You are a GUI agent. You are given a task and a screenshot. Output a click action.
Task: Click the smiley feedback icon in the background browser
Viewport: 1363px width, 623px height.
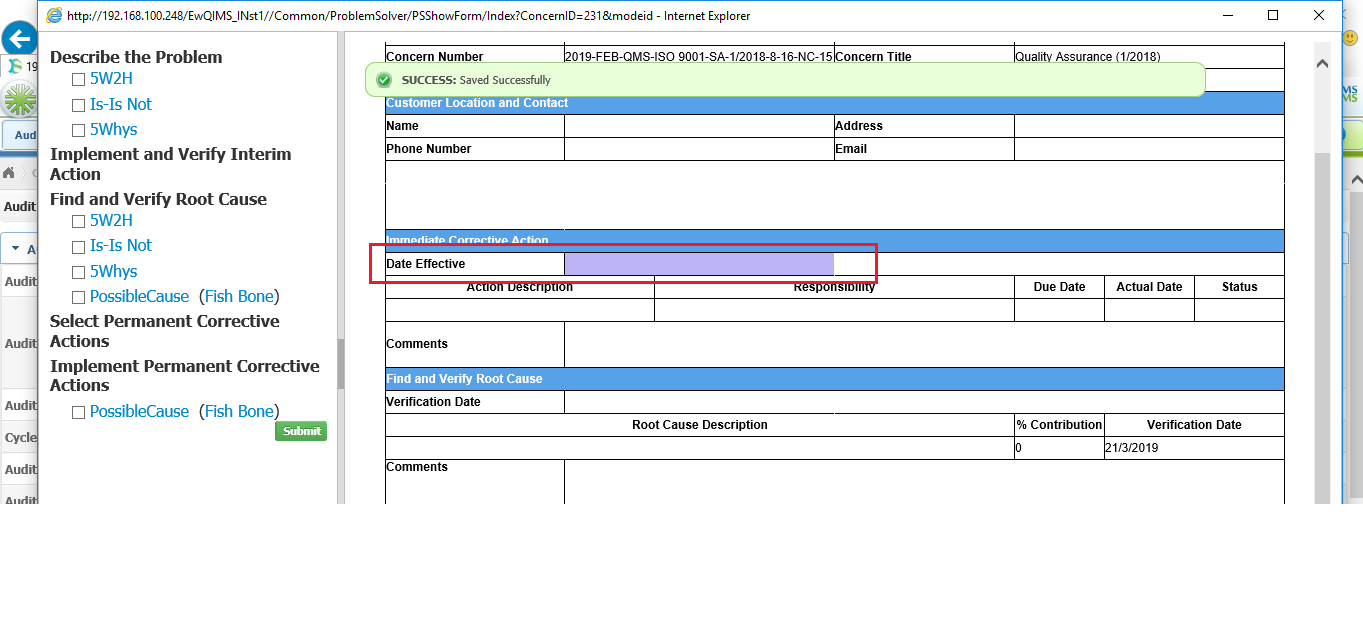pos(1350,38)
